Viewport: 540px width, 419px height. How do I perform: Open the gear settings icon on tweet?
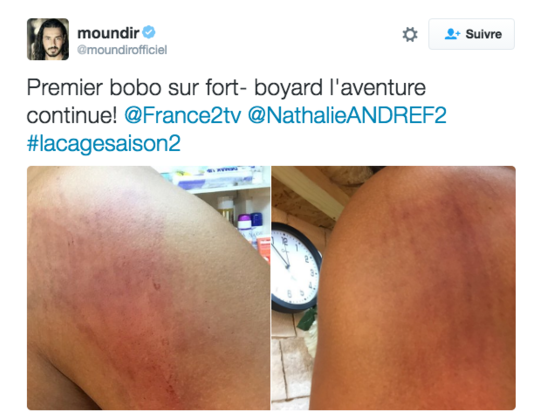[x=410, y=34]
